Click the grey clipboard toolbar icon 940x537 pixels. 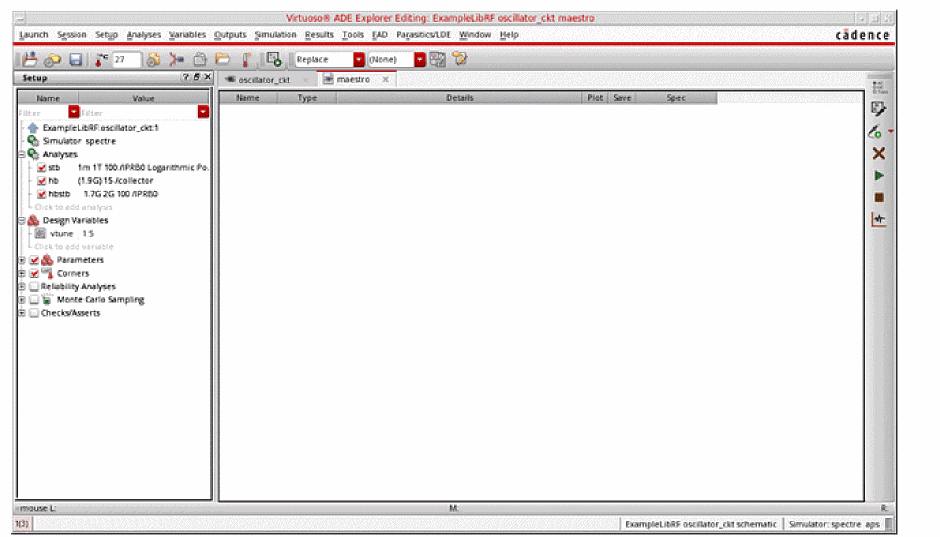(200, 59)
